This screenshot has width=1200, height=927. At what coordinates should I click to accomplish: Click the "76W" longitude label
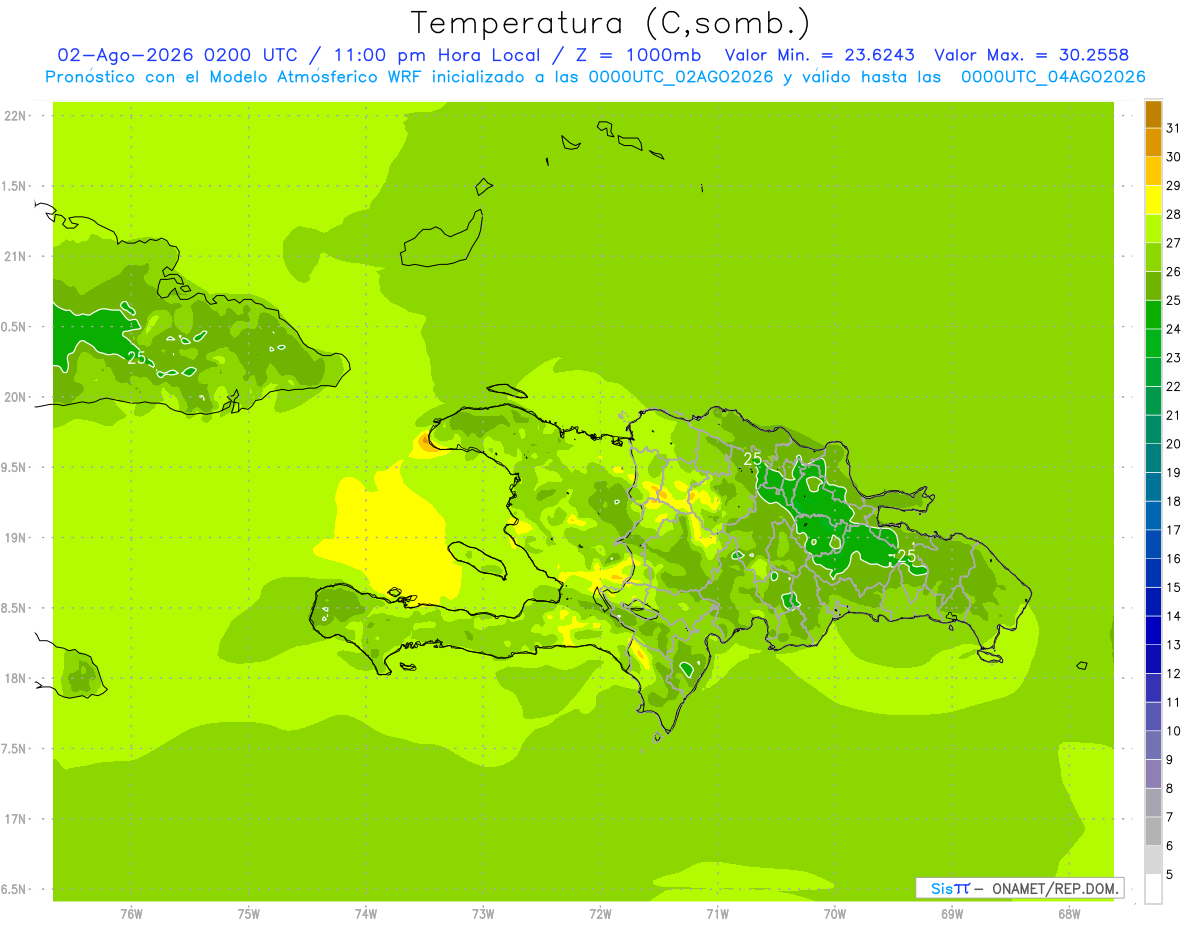(x=131, y=914)
